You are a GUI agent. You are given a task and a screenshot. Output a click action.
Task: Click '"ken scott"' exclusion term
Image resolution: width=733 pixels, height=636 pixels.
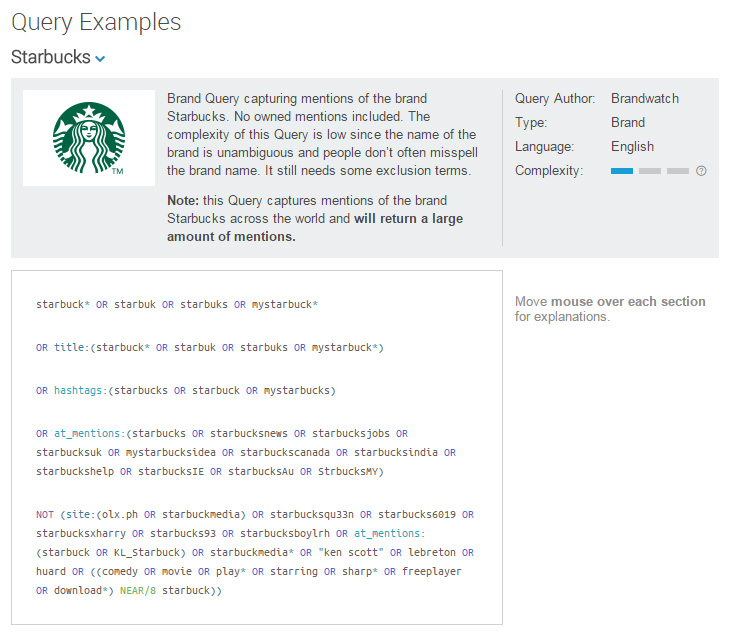[x=351, y=552]
